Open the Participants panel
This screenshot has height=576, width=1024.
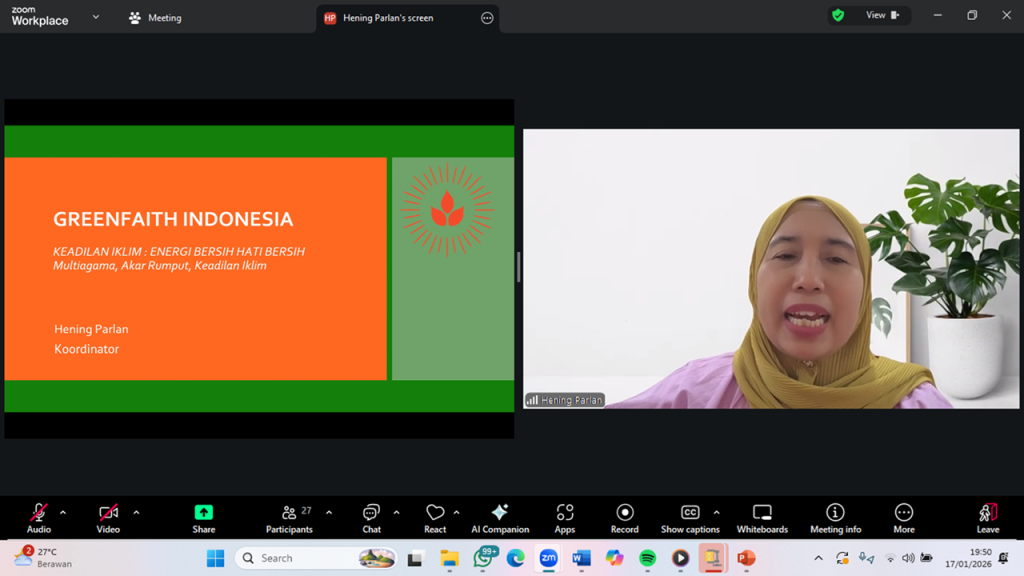(289, 517)
